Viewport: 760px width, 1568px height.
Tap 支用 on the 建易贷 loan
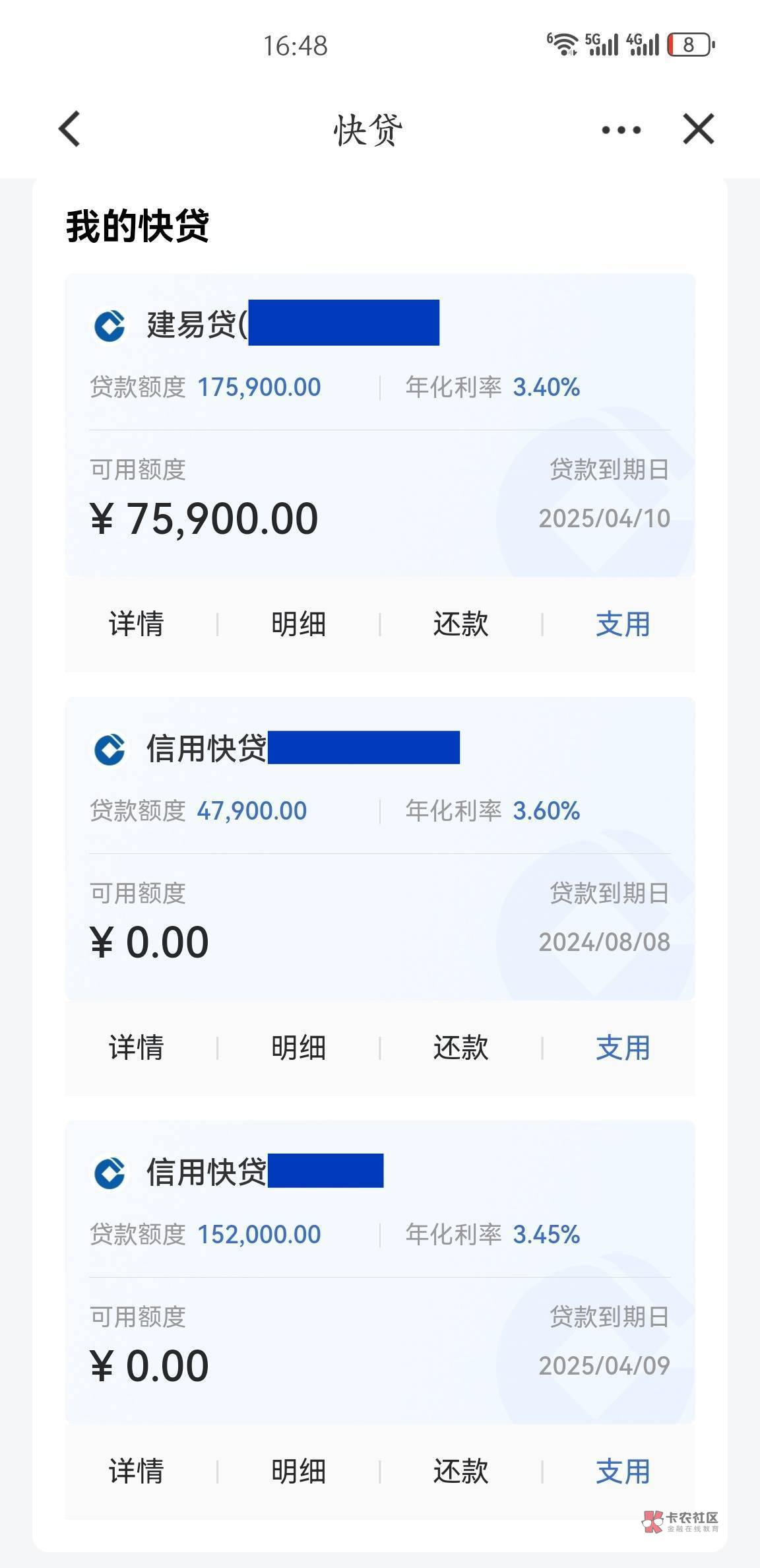click(x=623, y=624)
